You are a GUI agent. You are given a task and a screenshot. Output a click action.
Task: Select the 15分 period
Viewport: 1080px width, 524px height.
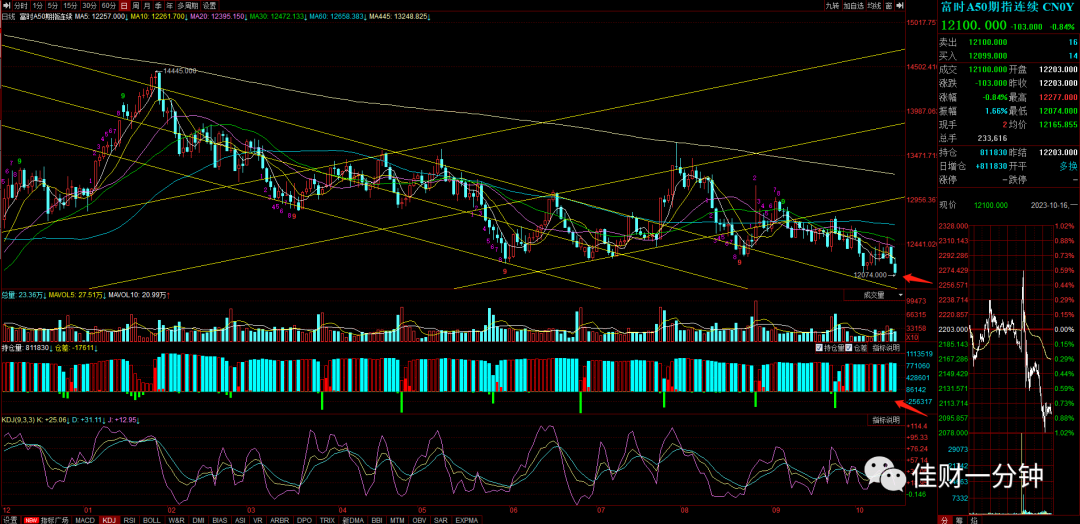[71, 5]
